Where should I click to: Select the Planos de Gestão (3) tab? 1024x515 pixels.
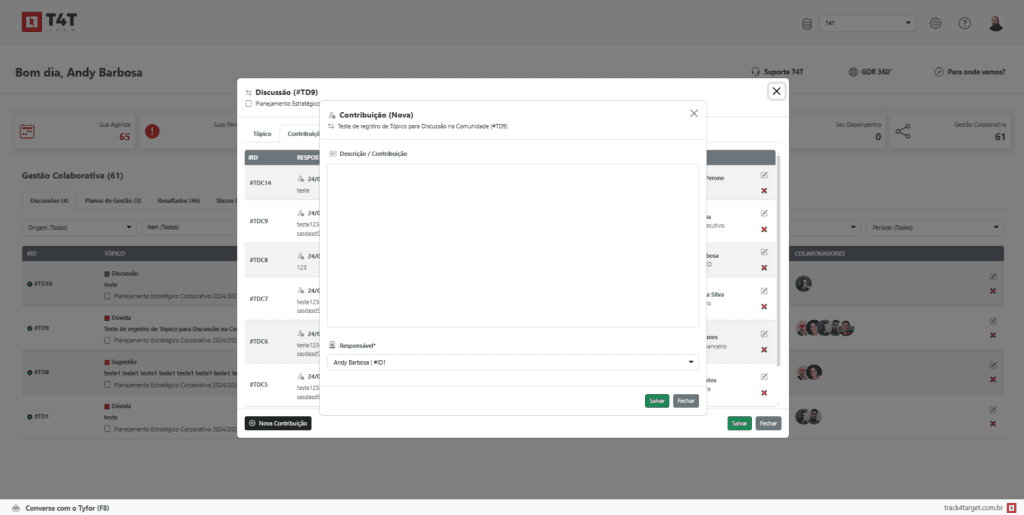pyautogui.click(x=113, y=200)
